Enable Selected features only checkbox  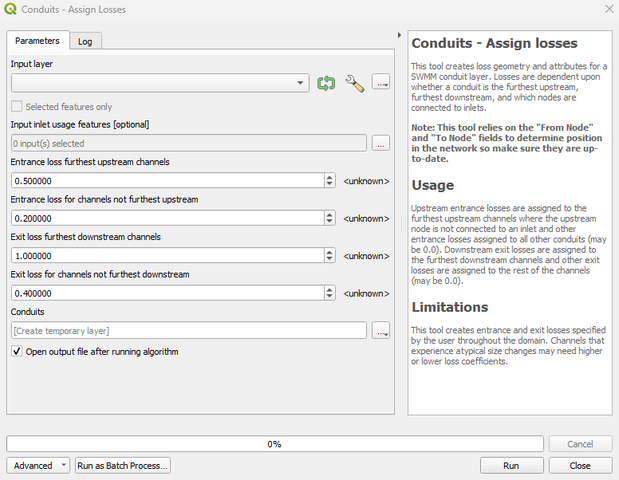[x=17, y=106]
